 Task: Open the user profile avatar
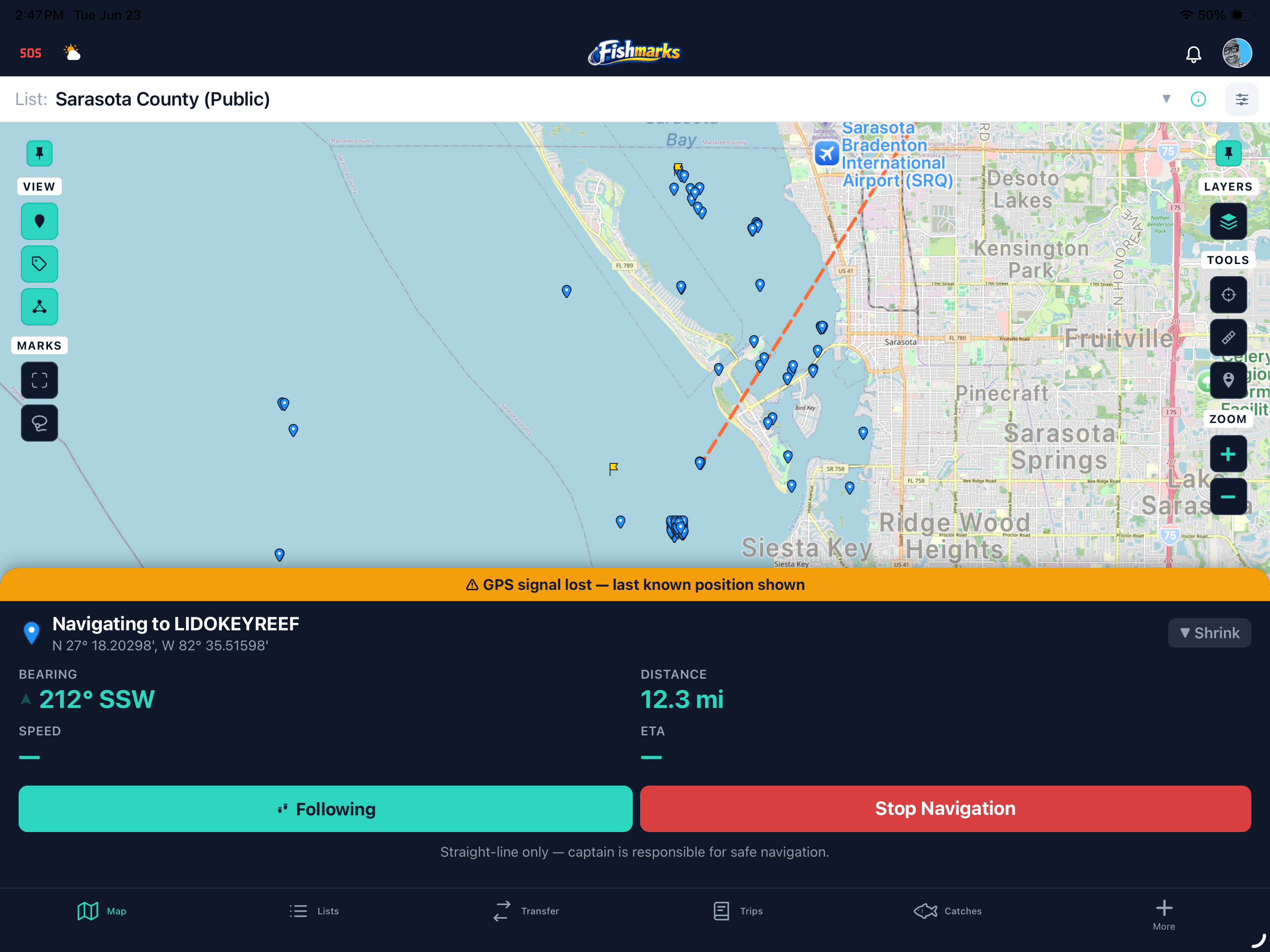coord(1237,53)
